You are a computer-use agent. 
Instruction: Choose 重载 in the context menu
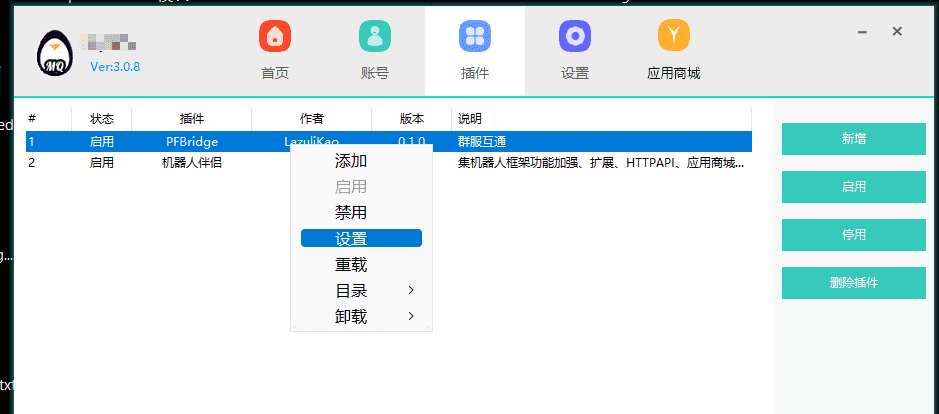coord(351,264)
